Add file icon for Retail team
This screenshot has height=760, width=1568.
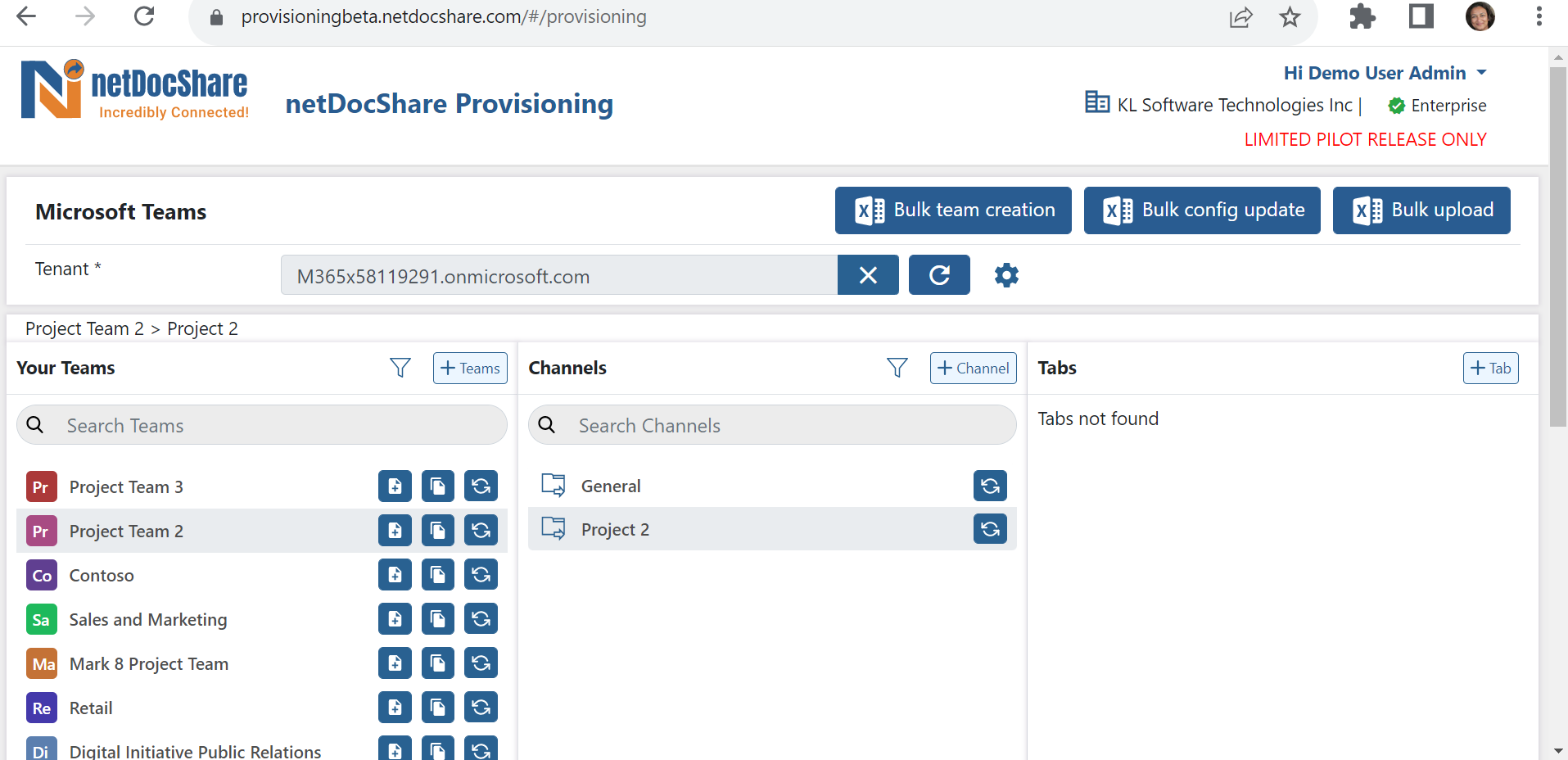point(395,708)
